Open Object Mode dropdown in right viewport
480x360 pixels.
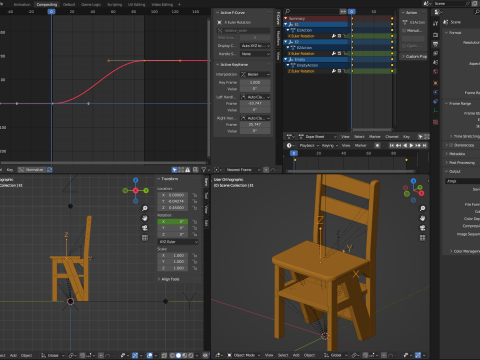[x=244, y=355]
